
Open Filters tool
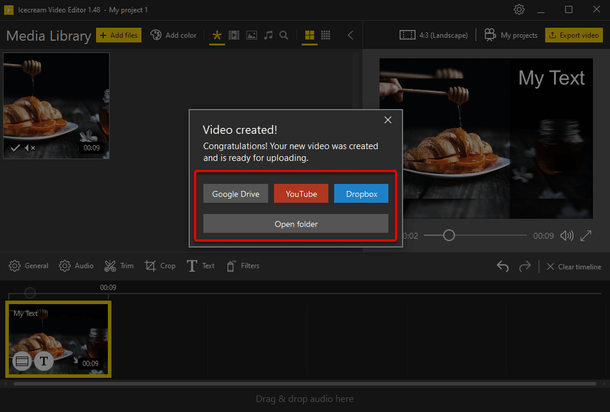242,266
